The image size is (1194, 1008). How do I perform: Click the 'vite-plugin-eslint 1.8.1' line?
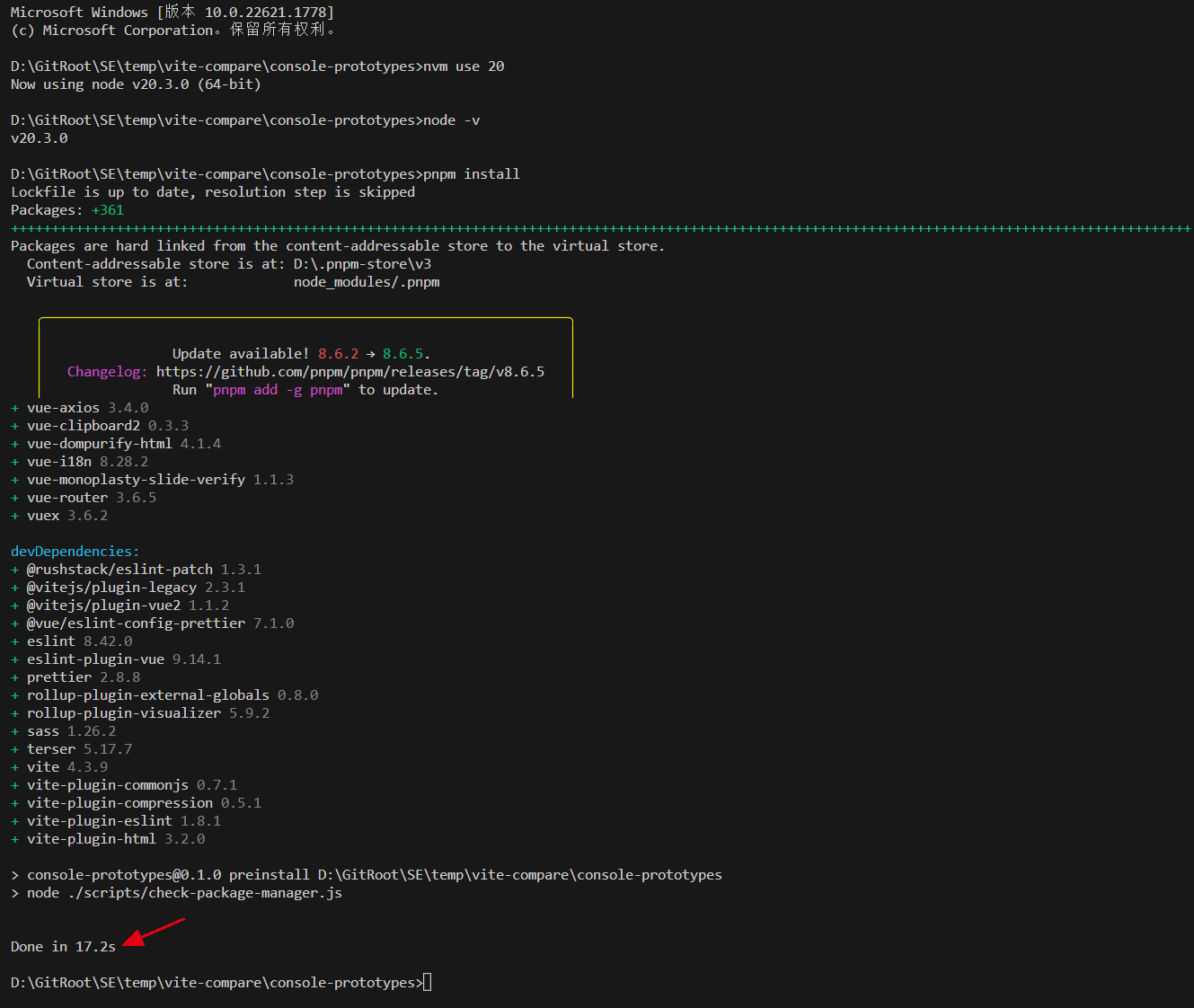tap(116, 821)
